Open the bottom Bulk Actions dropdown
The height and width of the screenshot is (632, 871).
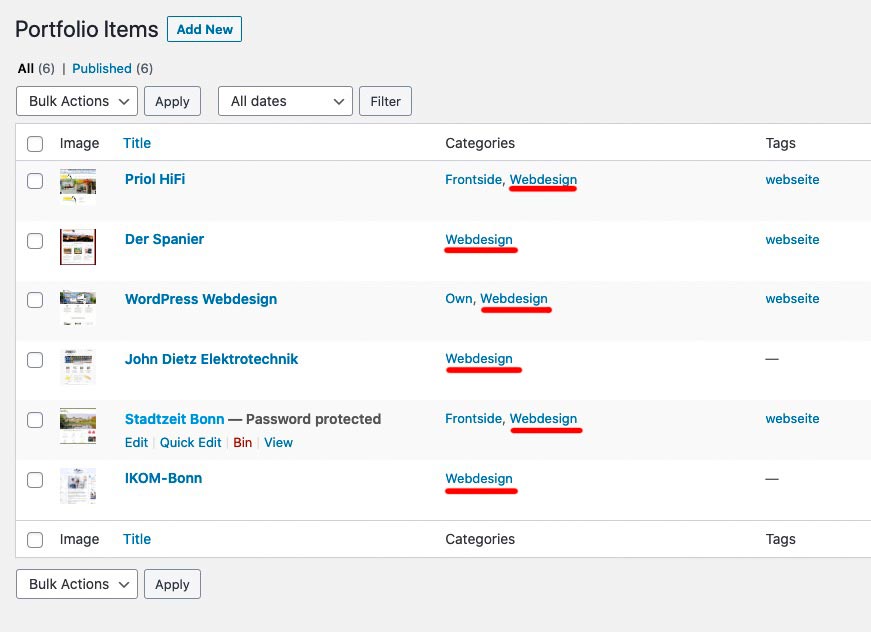pos(77,584)
